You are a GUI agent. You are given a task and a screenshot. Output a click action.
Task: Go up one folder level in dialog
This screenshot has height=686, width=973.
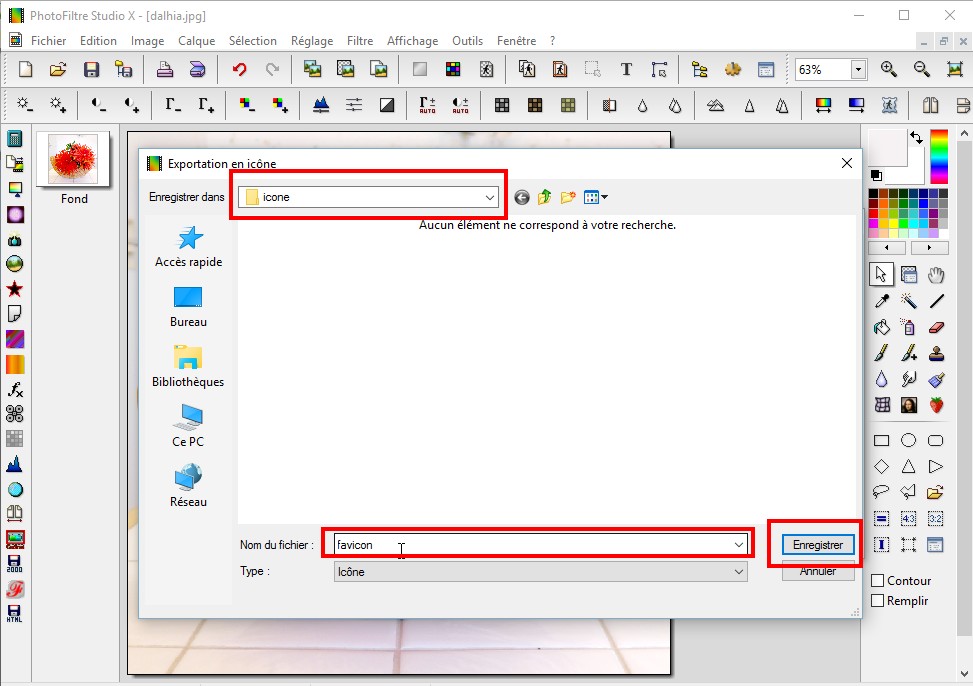[545, 197]
